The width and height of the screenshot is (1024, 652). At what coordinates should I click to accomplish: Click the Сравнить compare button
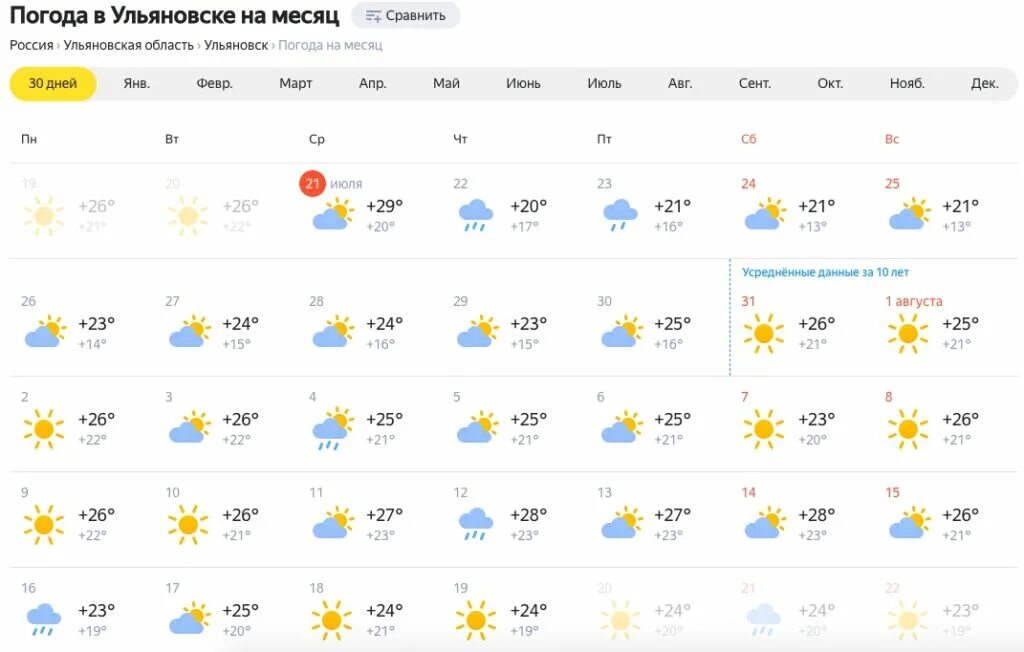tap(405, 16)
